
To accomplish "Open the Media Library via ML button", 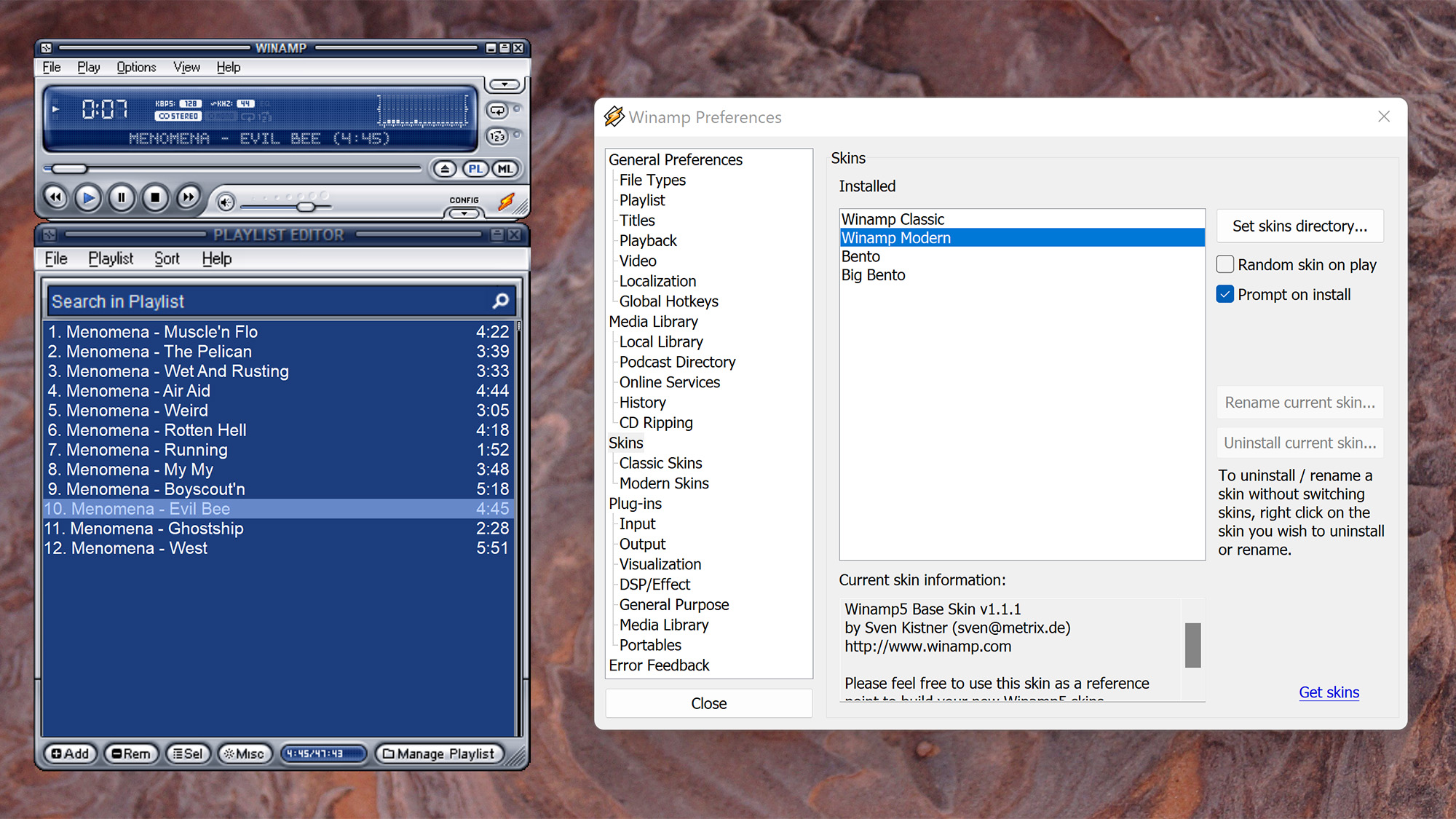I will tap(505, 168).
